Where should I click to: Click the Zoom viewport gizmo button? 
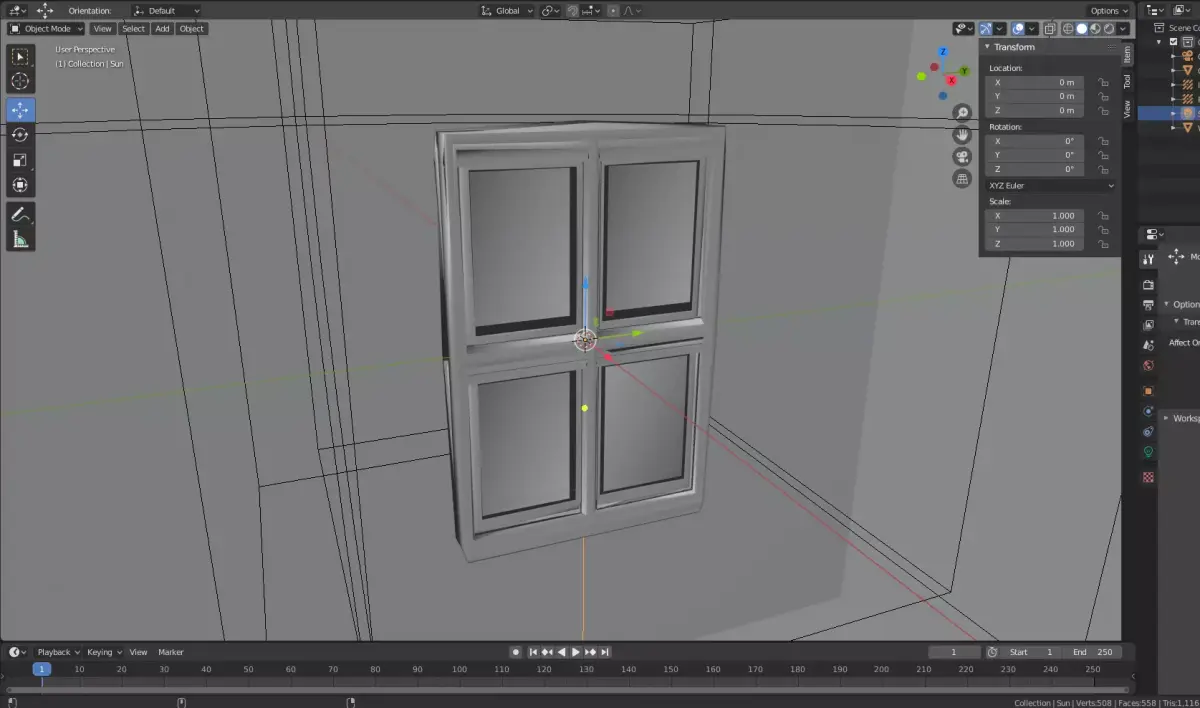pos(962,113)
